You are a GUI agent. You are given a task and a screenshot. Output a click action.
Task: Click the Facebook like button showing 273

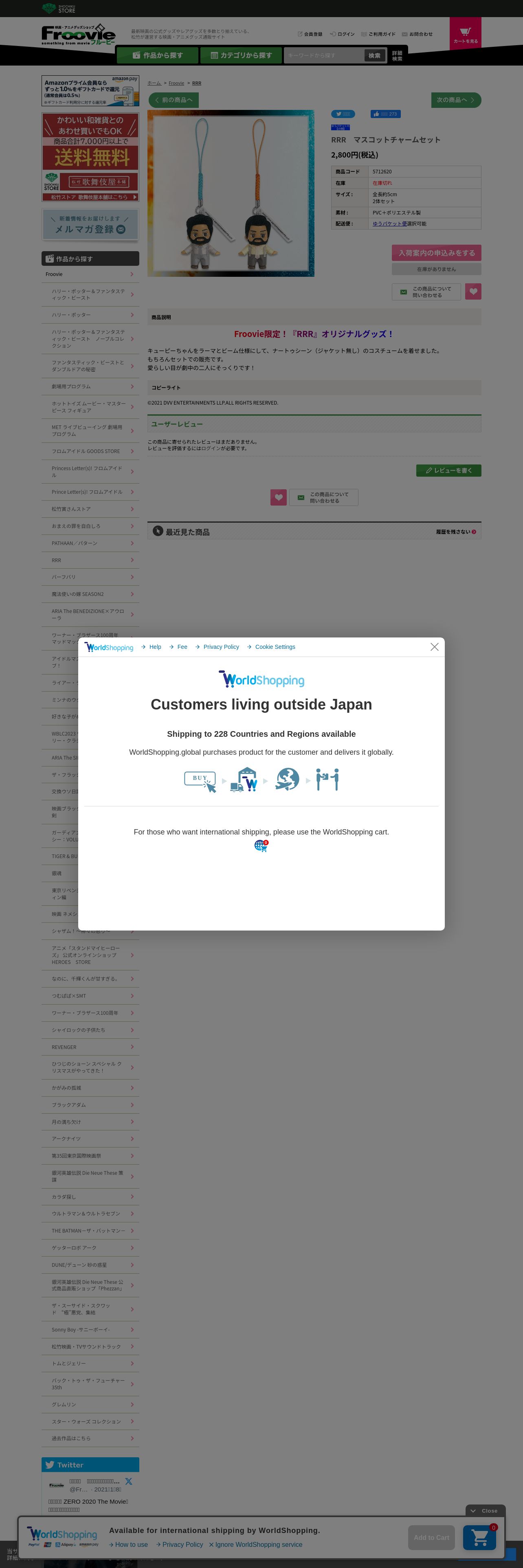point(385,114)
